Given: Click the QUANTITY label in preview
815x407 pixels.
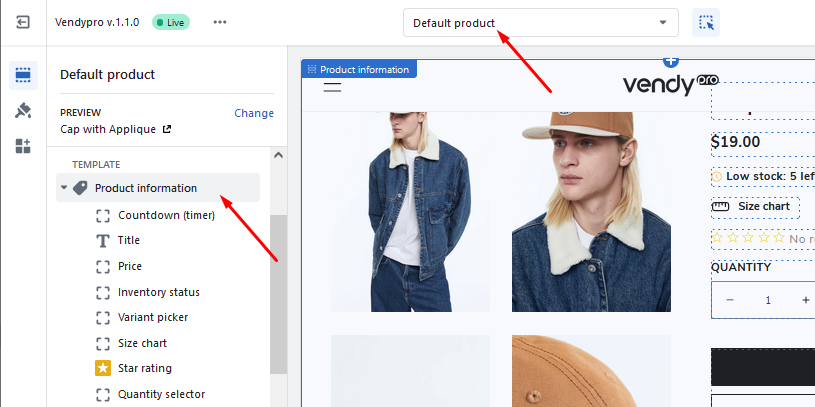Looking at the screenshot, I should click(741, 267).
